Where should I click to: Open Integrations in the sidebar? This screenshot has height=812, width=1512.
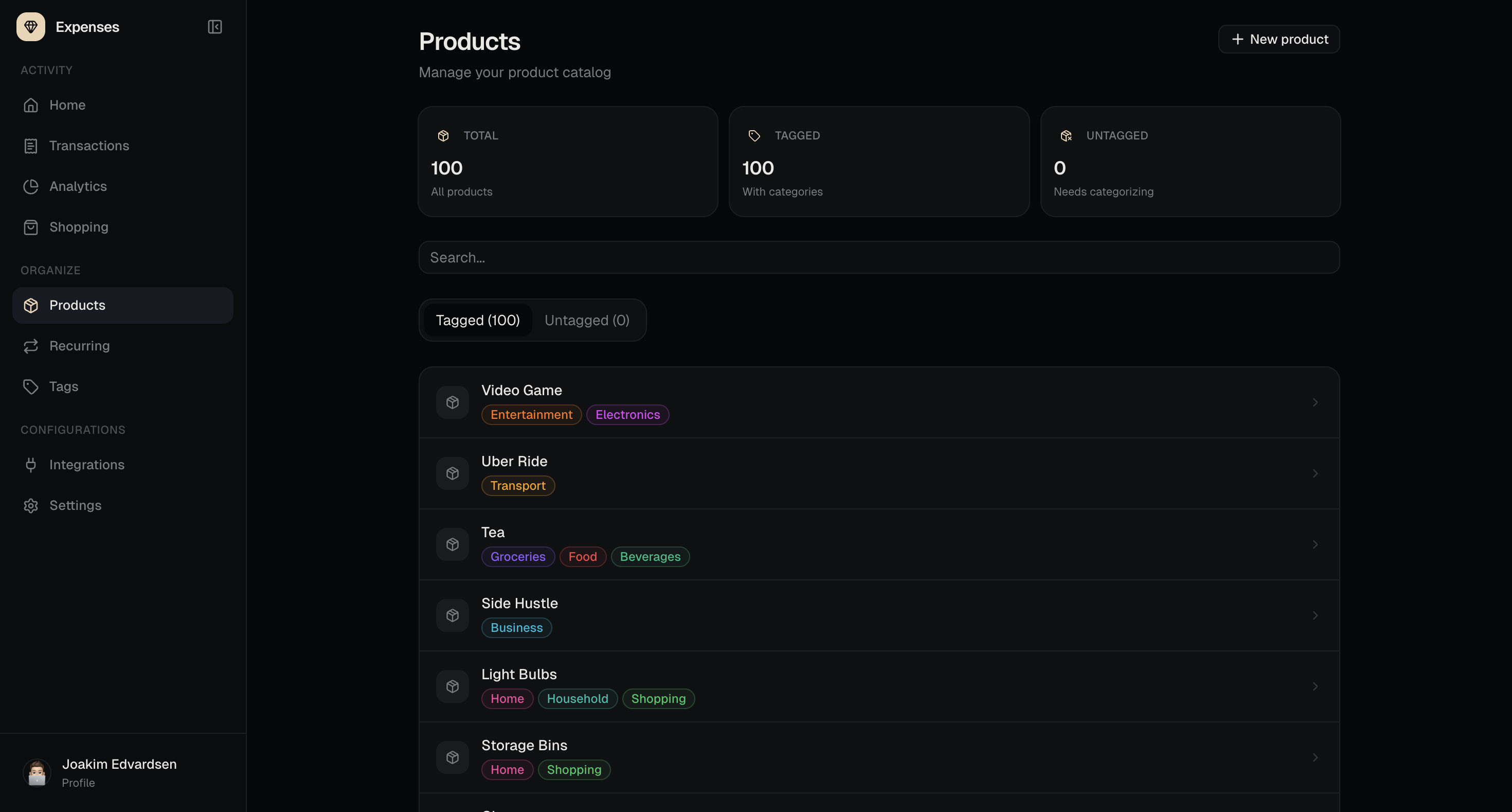point(123,465)
